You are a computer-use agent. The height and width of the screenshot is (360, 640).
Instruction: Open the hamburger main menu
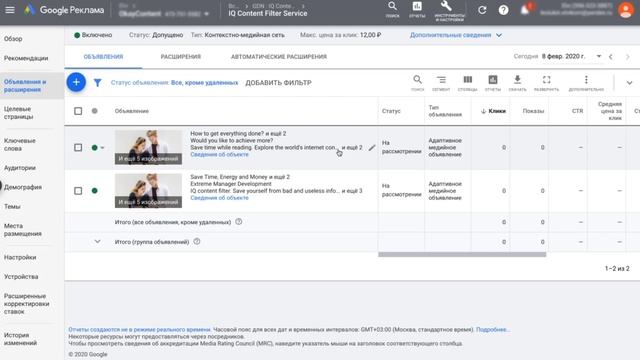point(9,9)
